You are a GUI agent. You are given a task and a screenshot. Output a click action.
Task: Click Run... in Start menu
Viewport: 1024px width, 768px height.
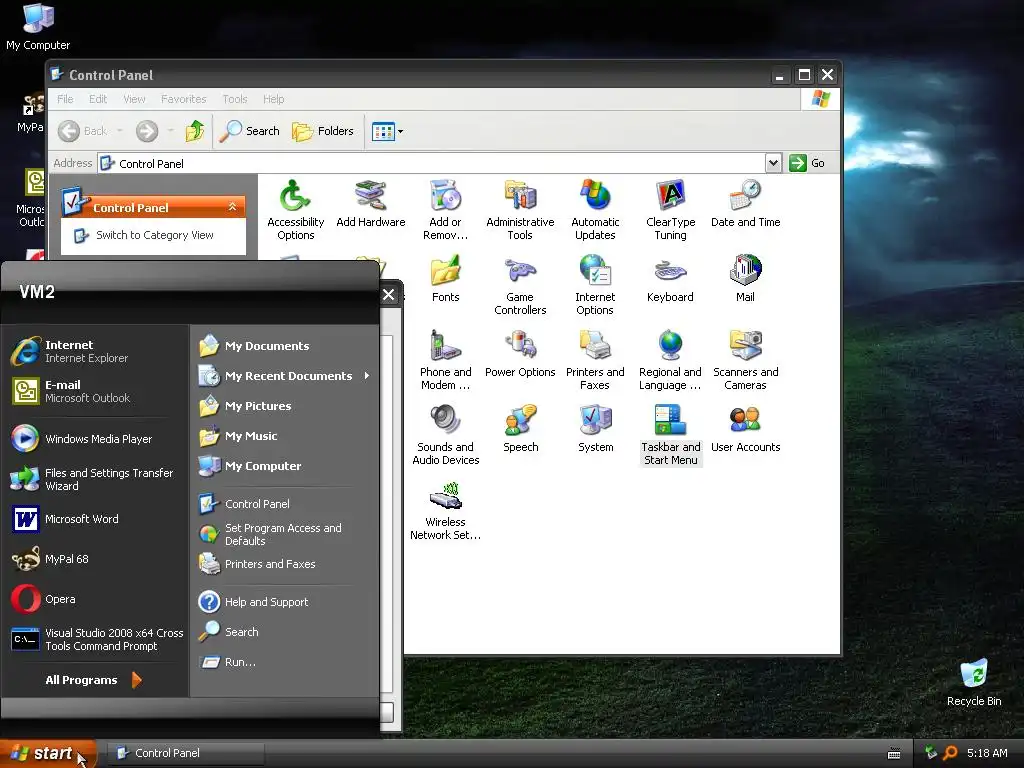(285, 662)
